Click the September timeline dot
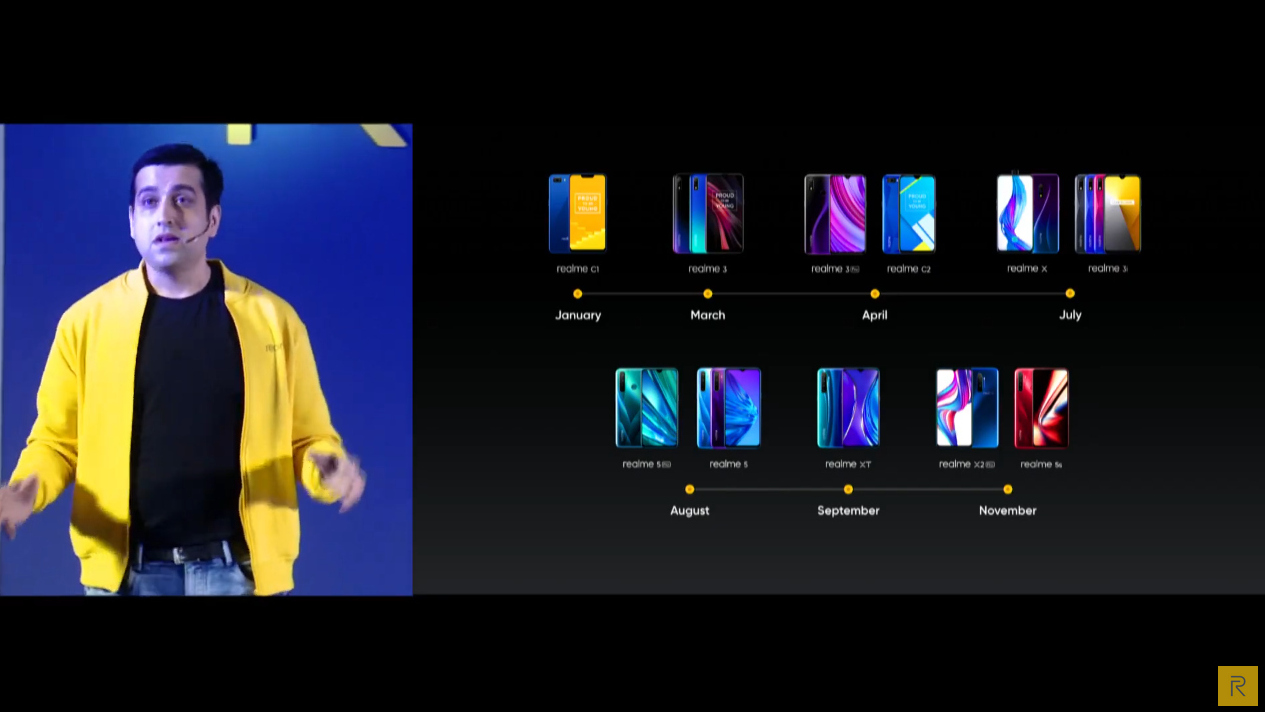The width and height of the screenshot is (1265, 712). tap(848, 489)
